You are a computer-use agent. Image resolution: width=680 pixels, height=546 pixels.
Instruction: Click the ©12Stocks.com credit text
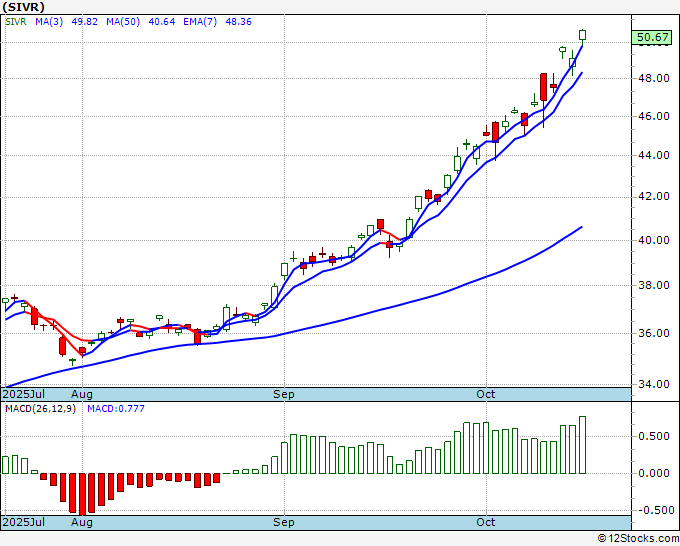coord(638,539)
